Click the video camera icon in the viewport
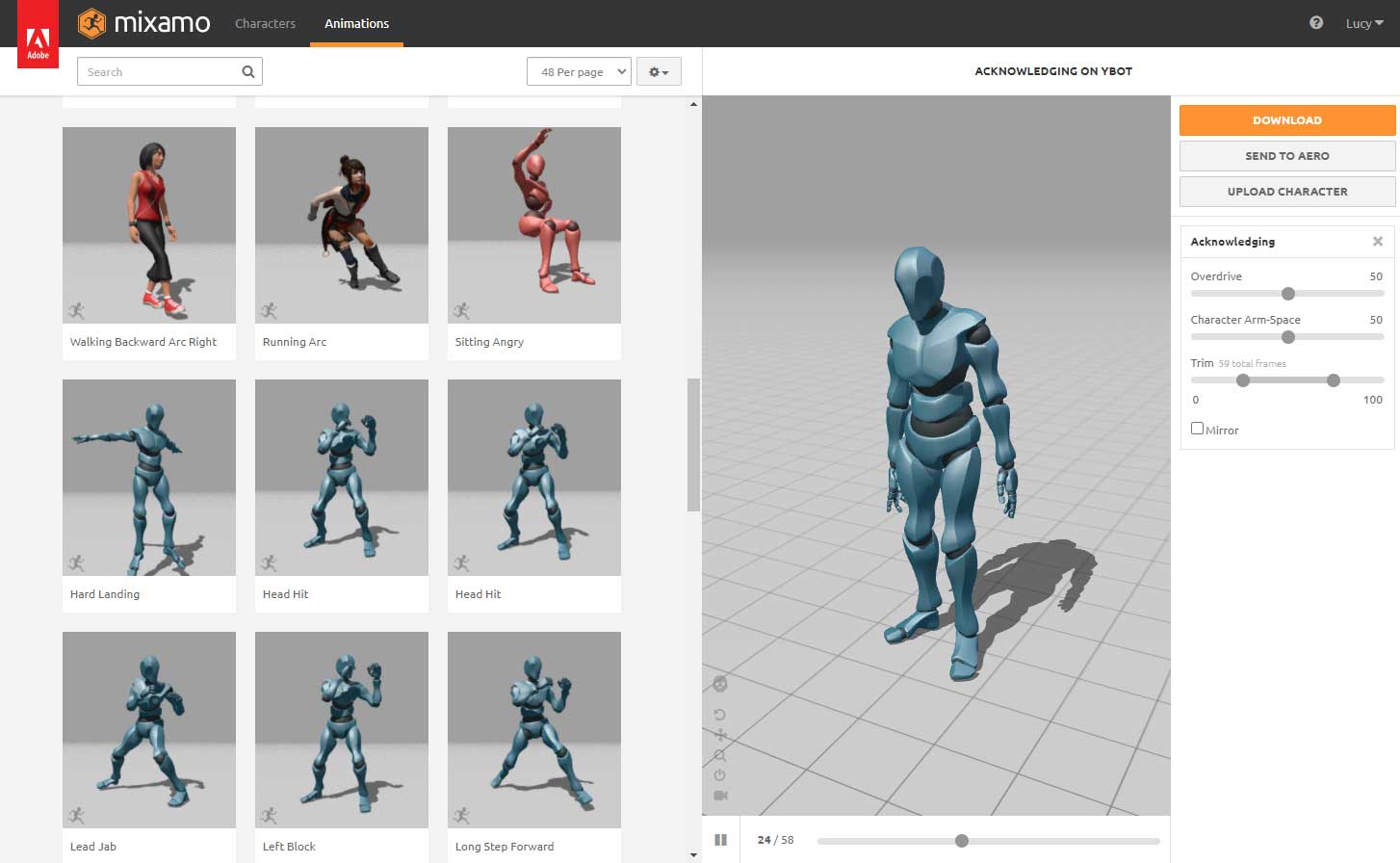The image size is (1400, 863). [721, 793]
